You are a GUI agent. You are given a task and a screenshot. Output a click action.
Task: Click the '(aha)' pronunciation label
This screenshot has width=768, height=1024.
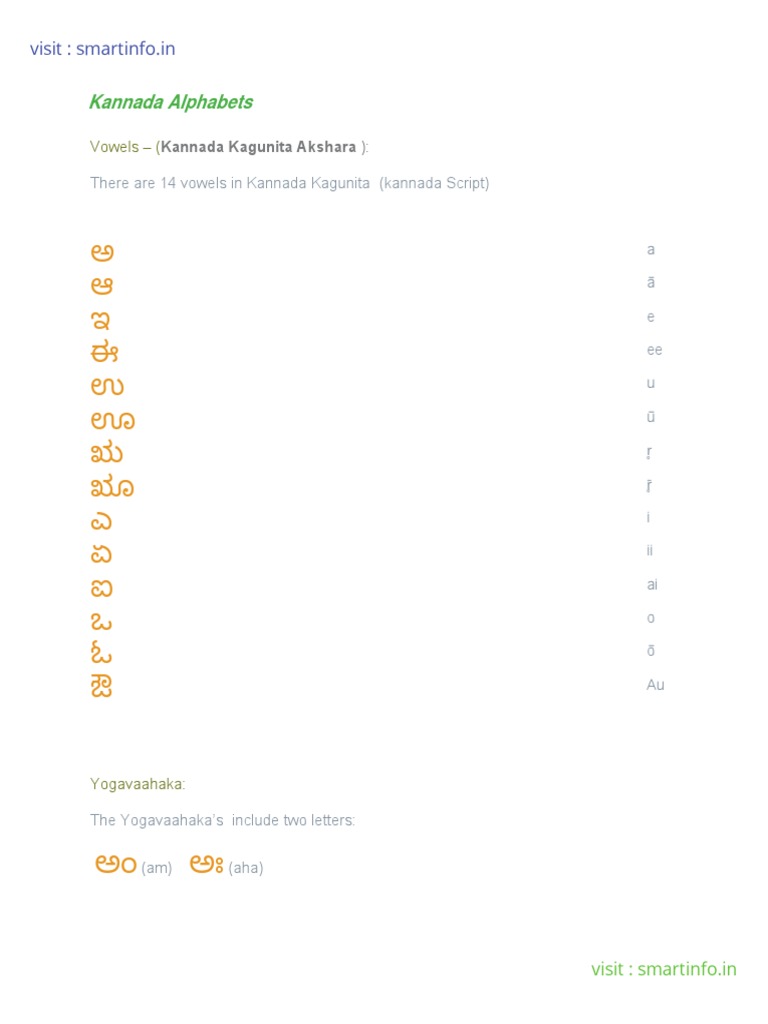click(x=246, y=868)
